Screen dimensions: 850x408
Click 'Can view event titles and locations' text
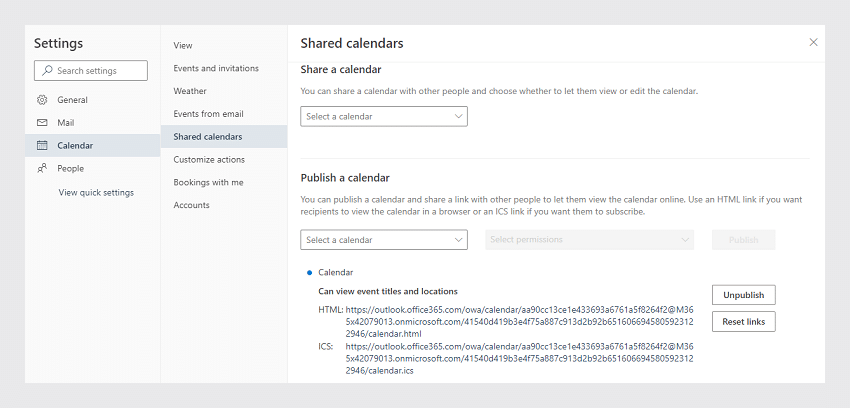tap(388, 292)
